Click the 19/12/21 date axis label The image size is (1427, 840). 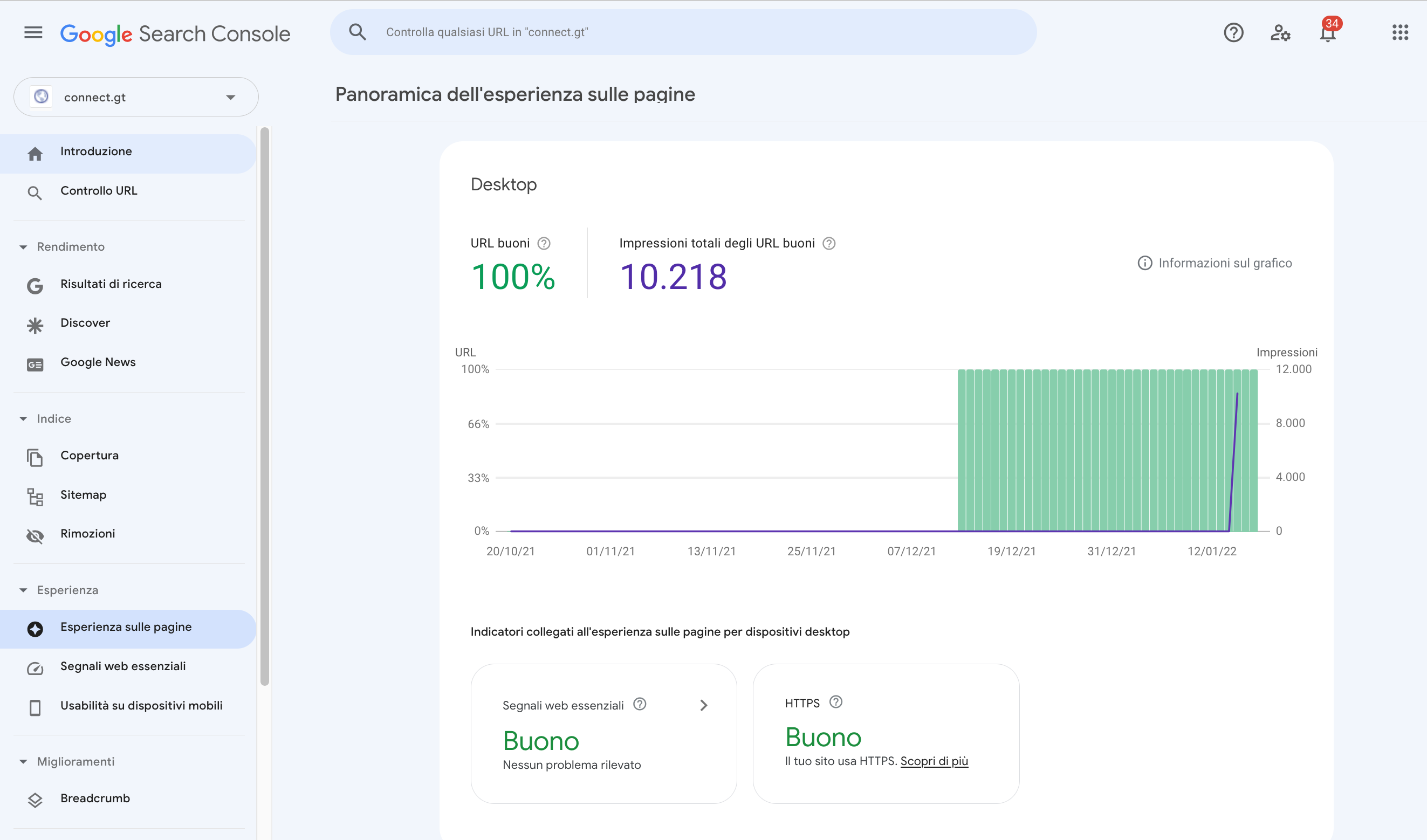[x=1012, y=552]
